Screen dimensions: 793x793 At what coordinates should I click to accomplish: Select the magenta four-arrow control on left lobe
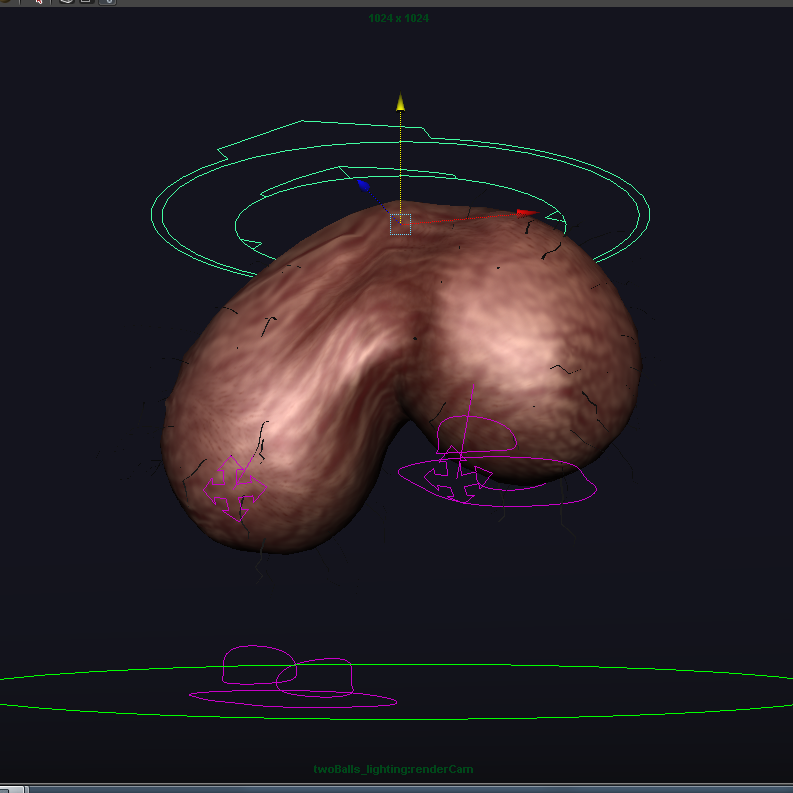[235, 489]
